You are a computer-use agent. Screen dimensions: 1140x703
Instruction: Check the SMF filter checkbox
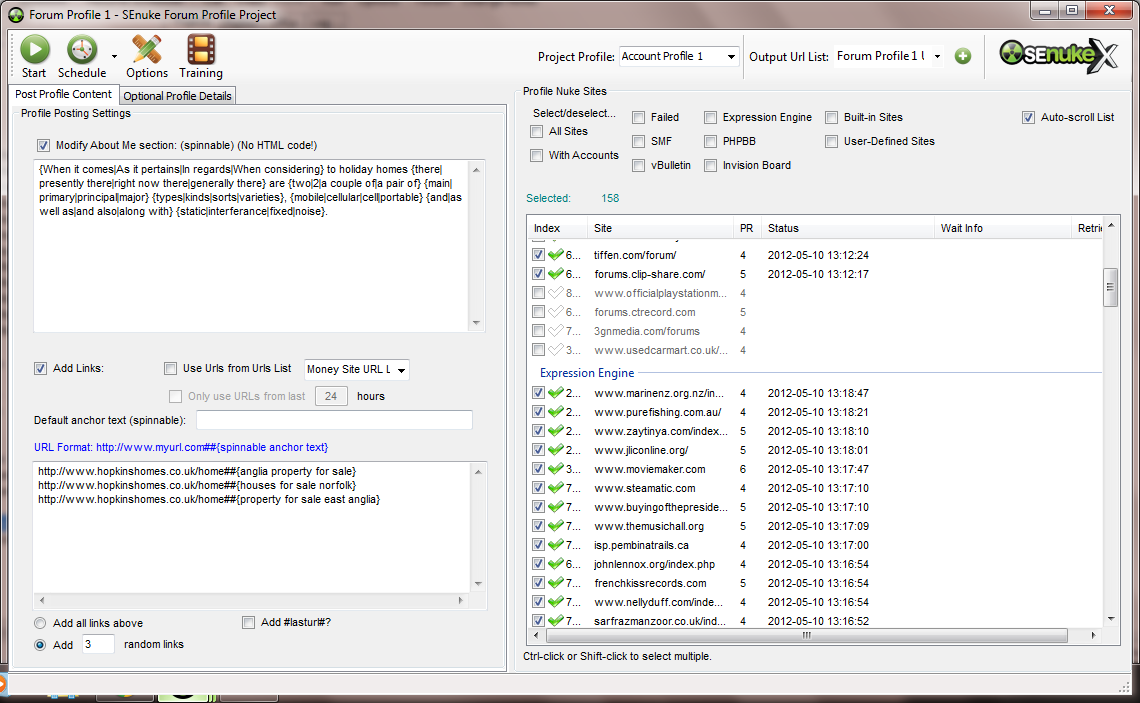click(x=638, y=142)
